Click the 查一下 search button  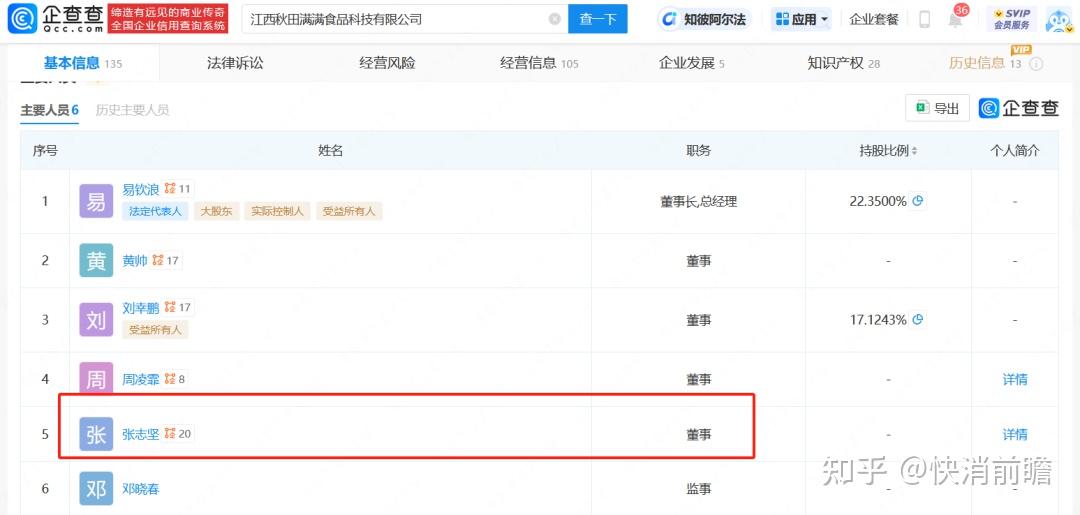coord(597,19)
